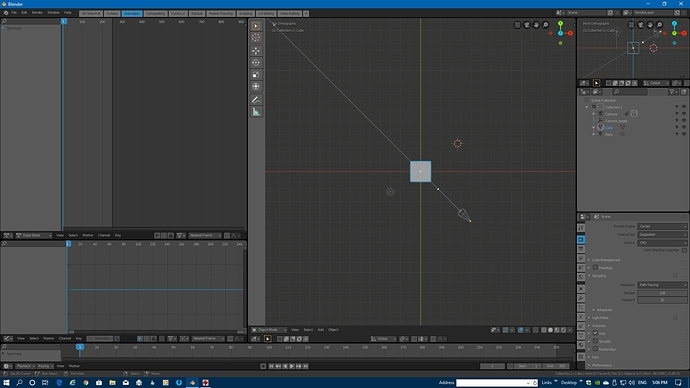Click the Play animation button
This screenshot has height=388, width=690.
click(x=292, y=366)
